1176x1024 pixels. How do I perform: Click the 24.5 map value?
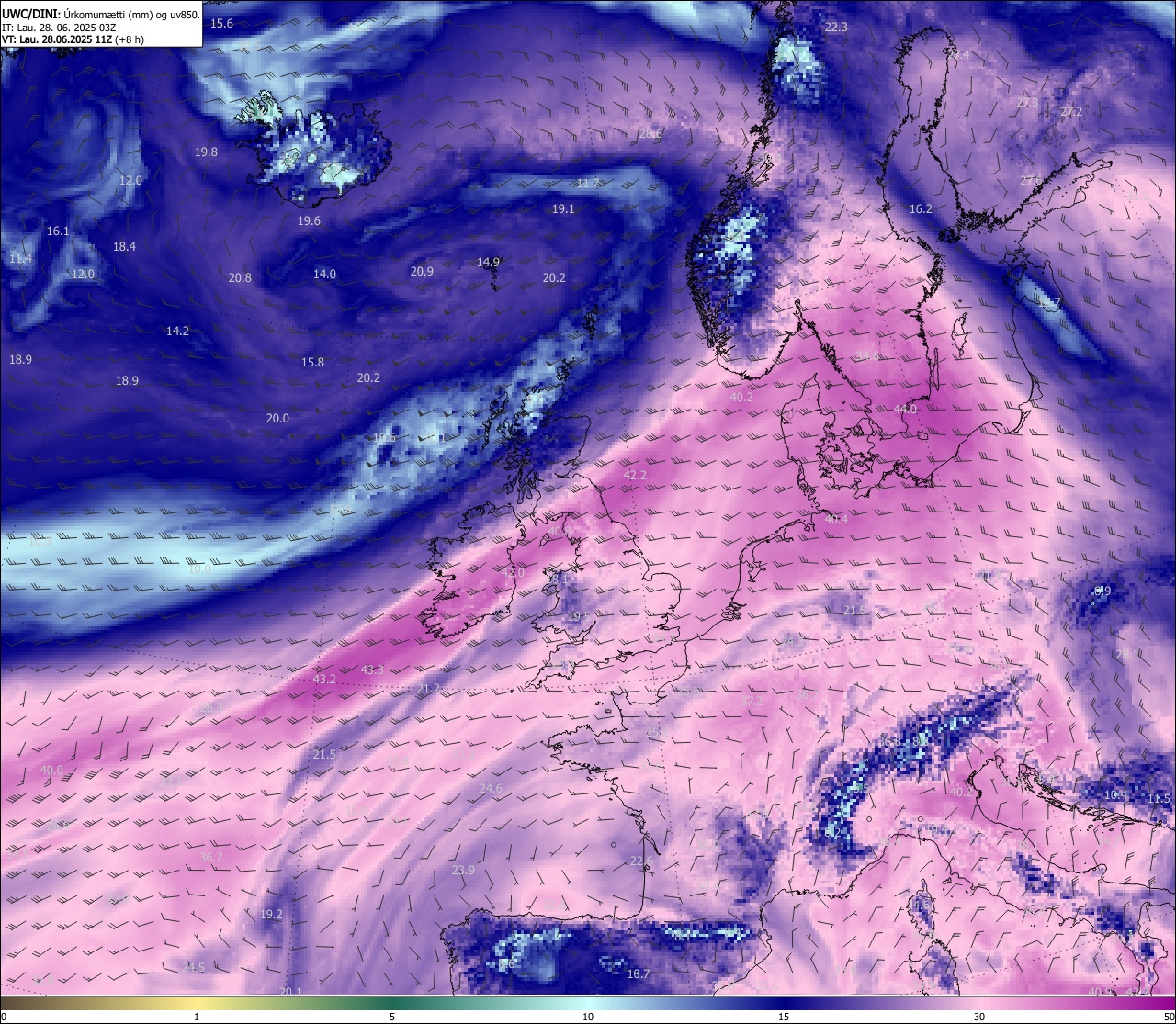coord(193,968)
